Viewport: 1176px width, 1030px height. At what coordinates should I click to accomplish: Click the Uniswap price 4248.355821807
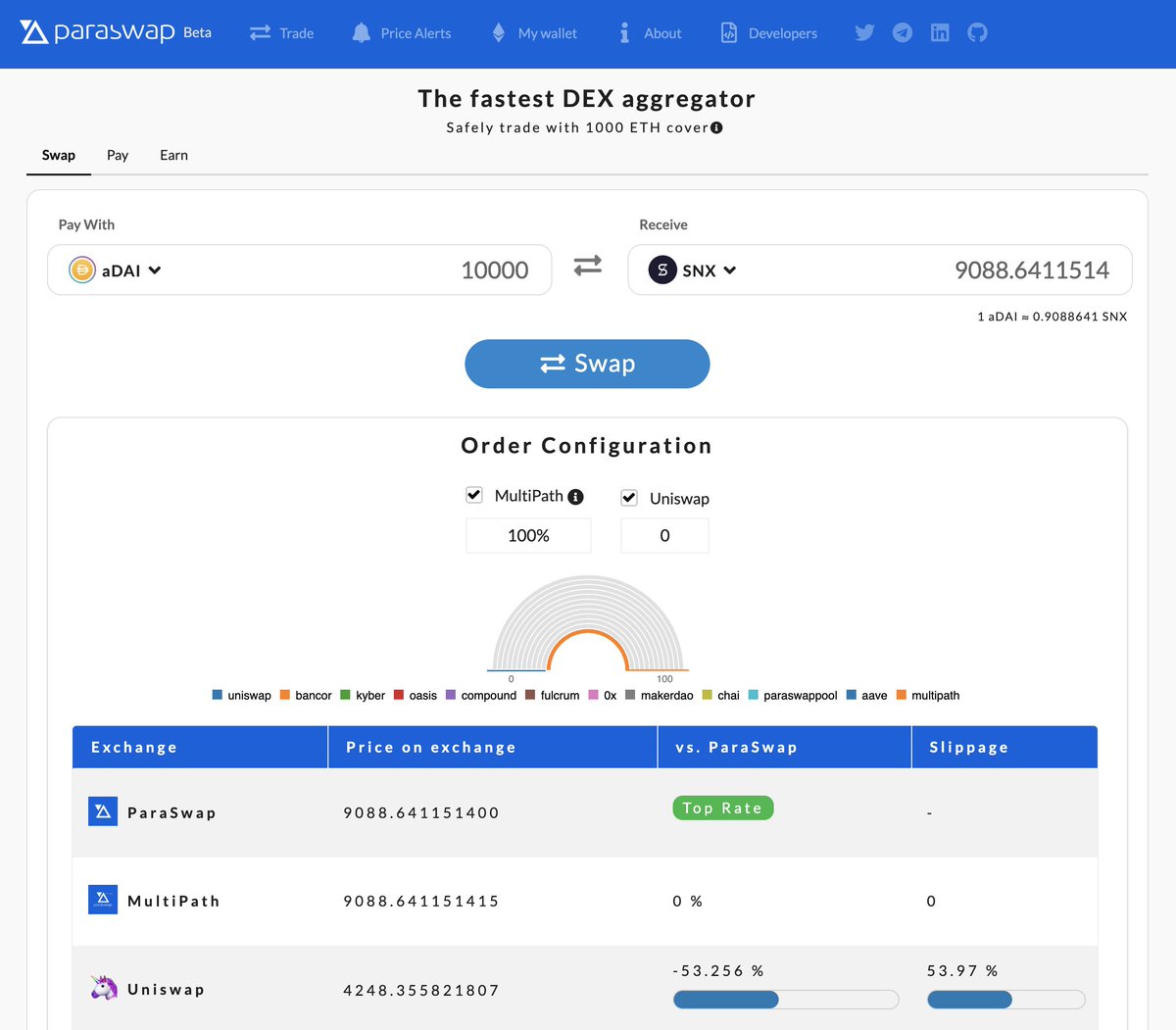421,990
